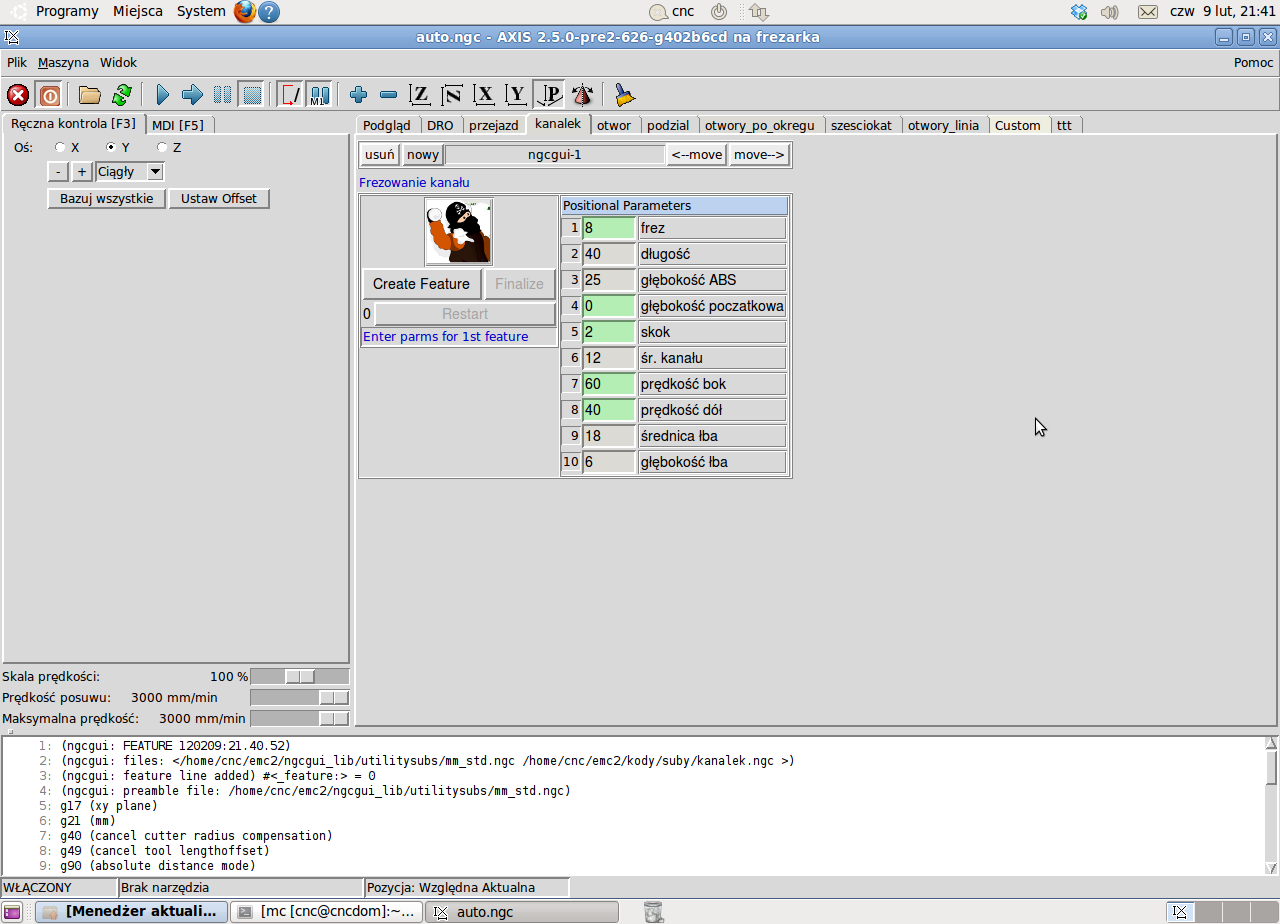Click the volume speaker icon

click(1109, 12)
